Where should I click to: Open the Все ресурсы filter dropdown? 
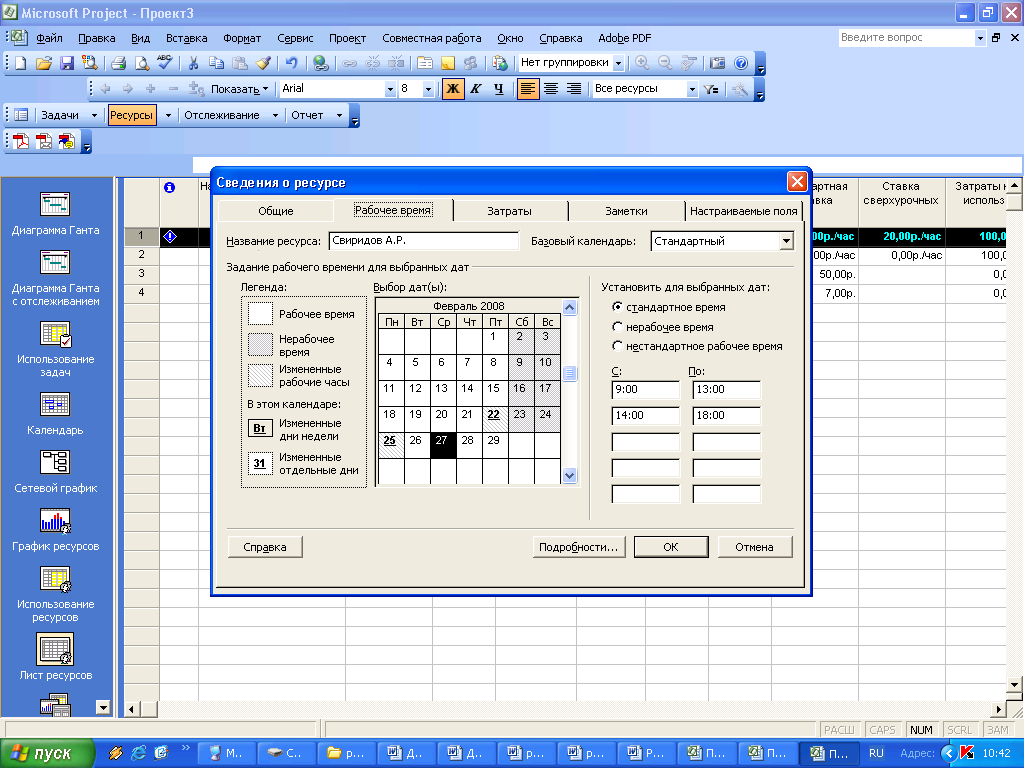pyautogui.click(x=692, y=89)
